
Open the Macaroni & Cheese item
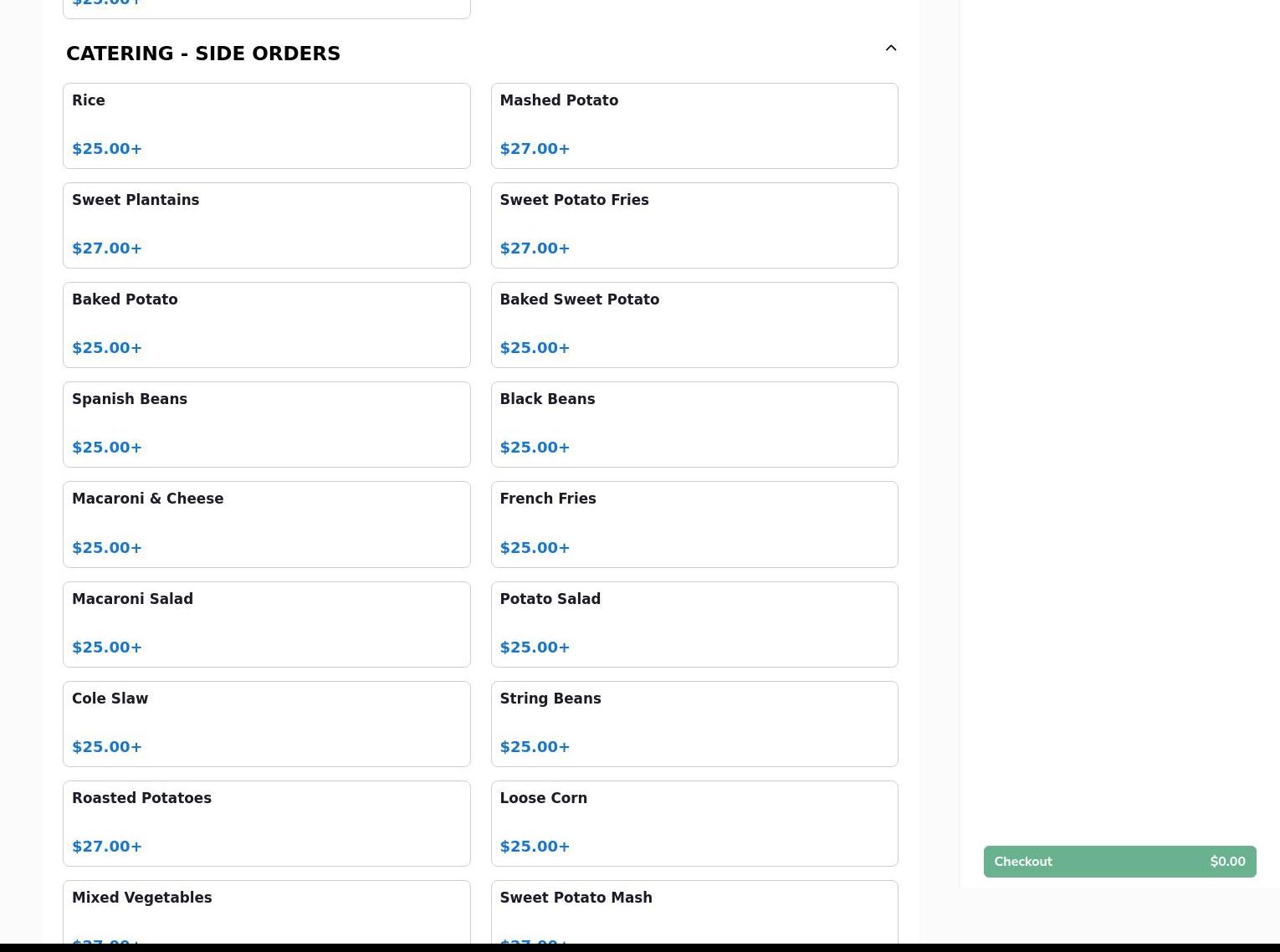tap(267, 525)
